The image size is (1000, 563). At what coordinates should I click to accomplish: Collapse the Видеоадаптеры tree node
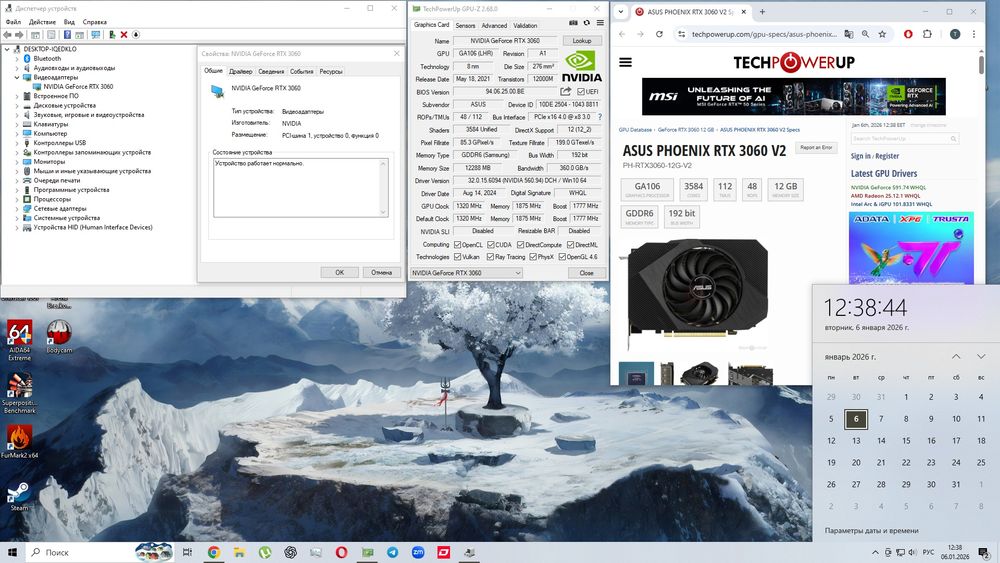tap(17, 77)
